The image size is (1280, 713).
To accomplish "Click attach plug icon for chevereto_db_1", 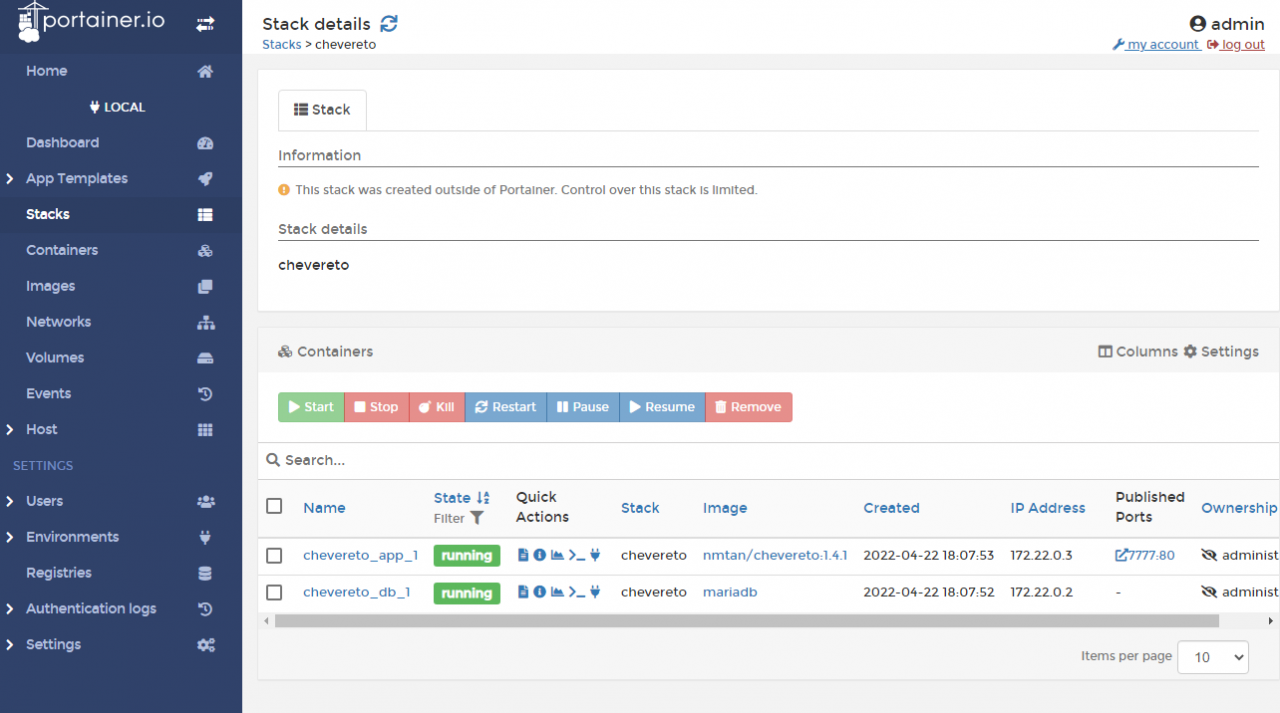I will 595,592.
